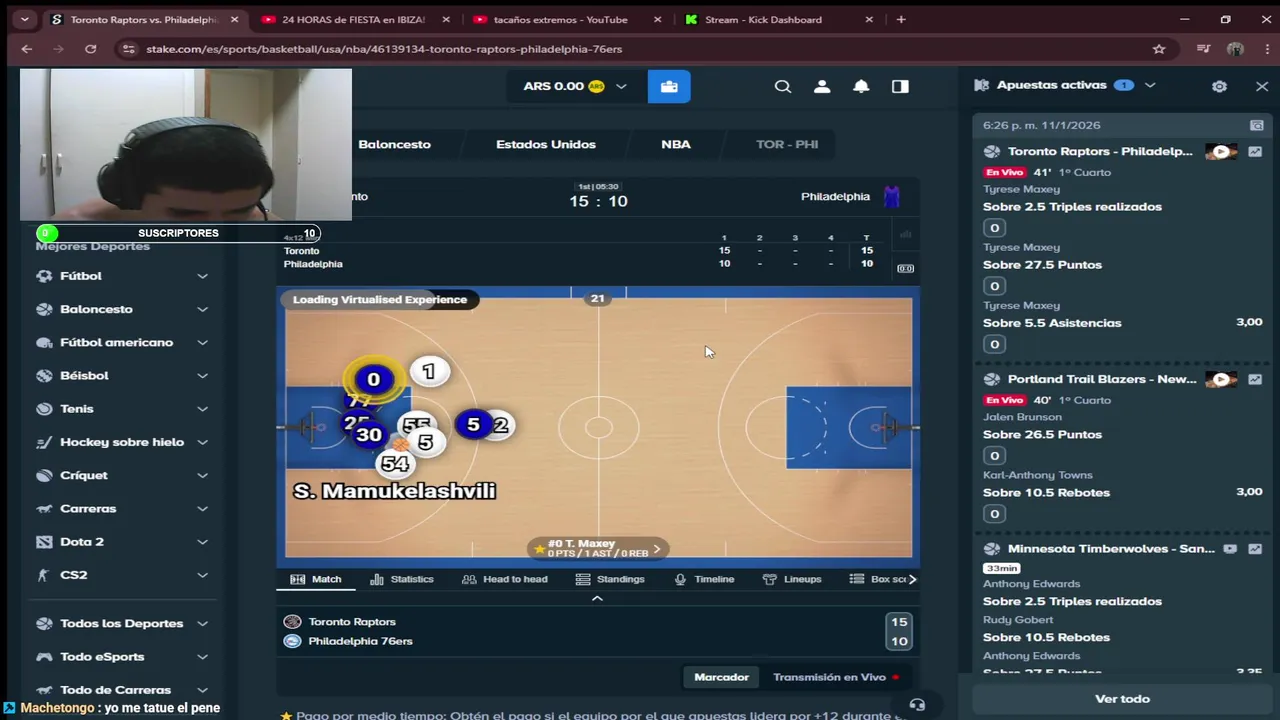Click Ver todo button
Viewport: 1280px width, 720px height.
(1122, 699)
